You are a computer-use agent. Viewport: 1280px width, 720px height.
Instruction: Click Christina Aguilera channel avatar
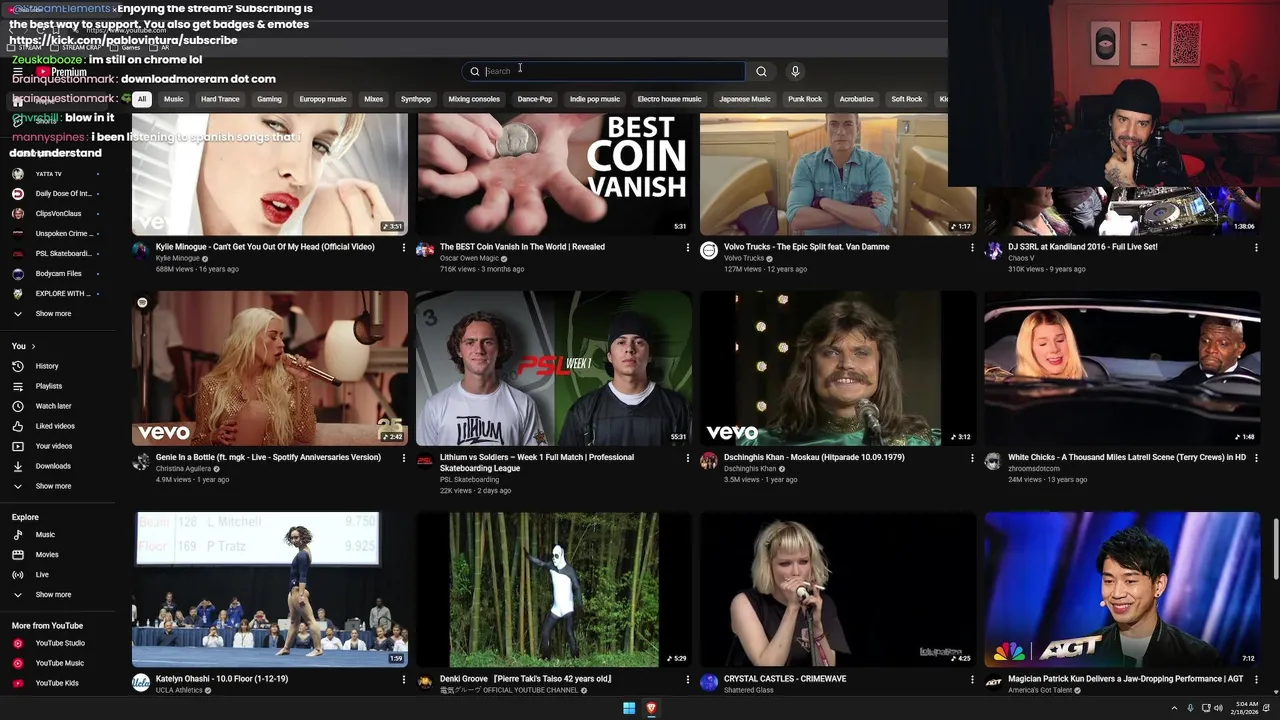click(x=140, y=461)
